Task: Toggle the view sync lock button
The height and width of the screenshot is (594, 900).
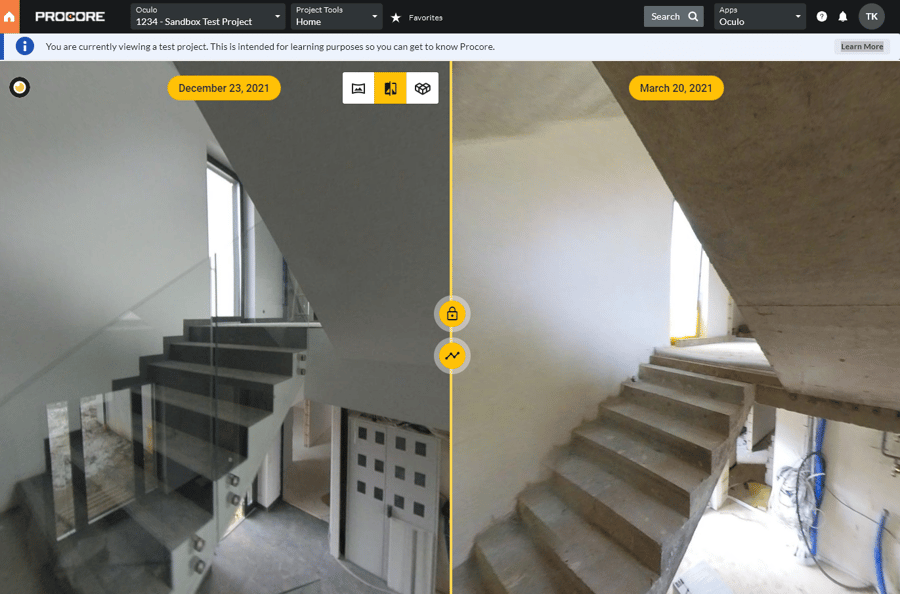Action: (452, 314)
